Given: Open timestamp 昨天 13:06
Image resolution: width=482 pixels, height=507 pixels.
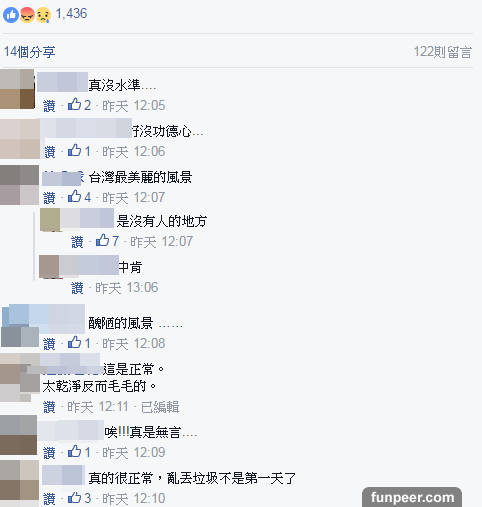Looking at the screenshot, I should [127, 288].
